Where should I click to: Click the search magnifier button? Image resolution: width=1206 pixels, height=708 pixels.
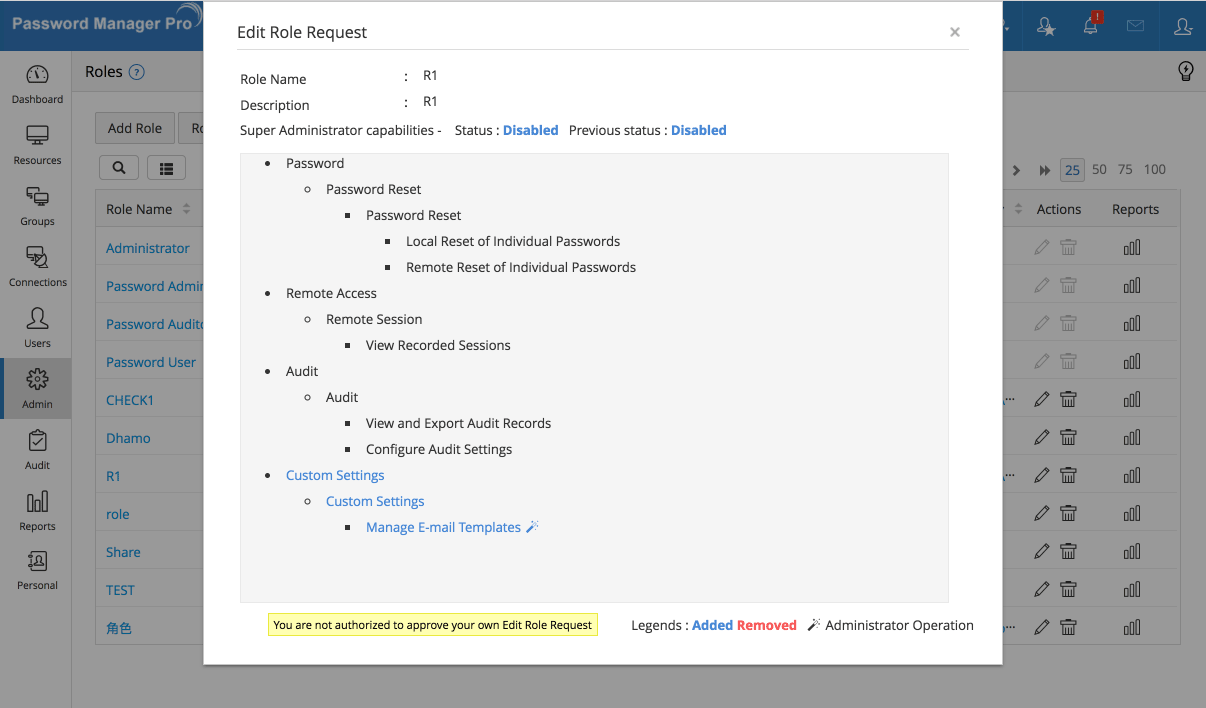click(119, 169)
